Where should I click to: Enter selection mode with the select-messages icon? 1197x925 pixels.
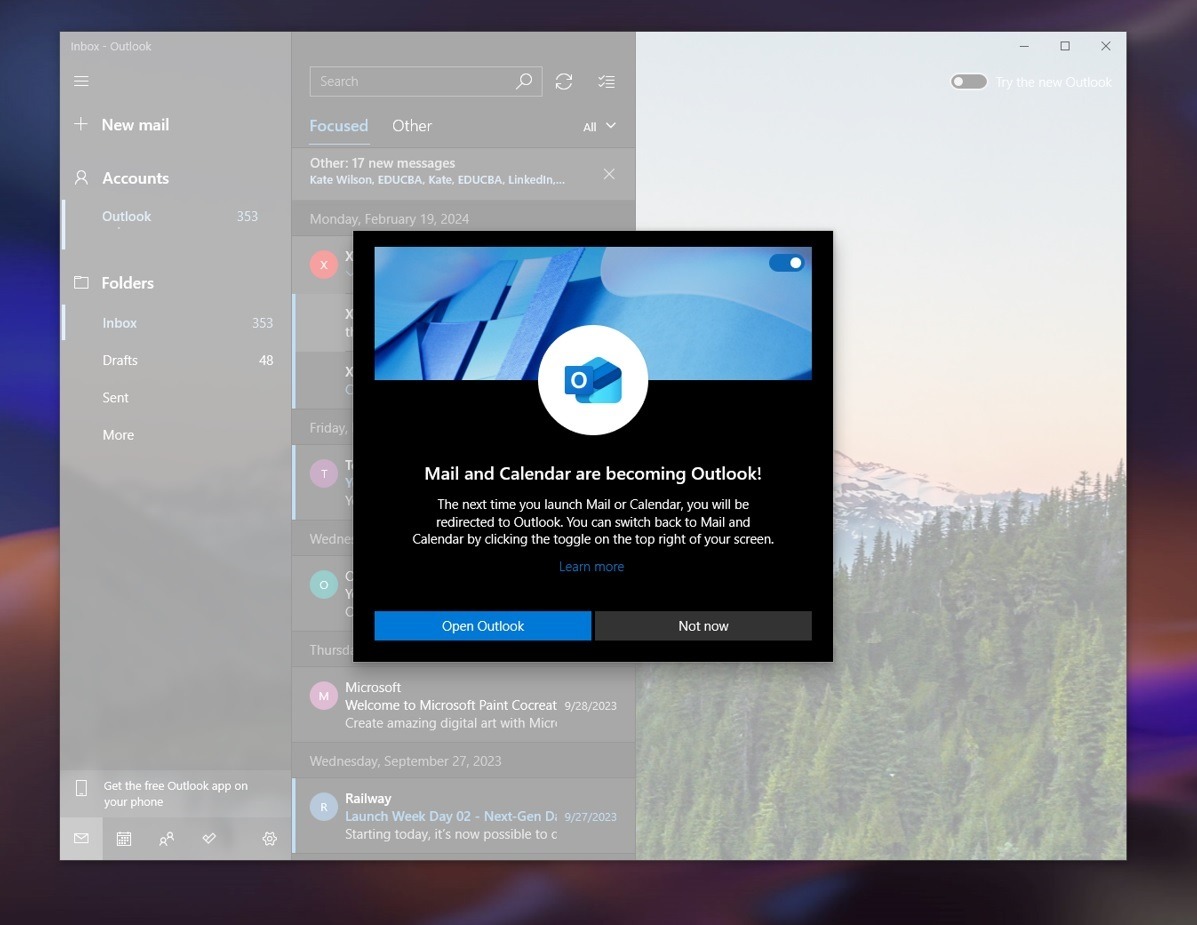606,81
